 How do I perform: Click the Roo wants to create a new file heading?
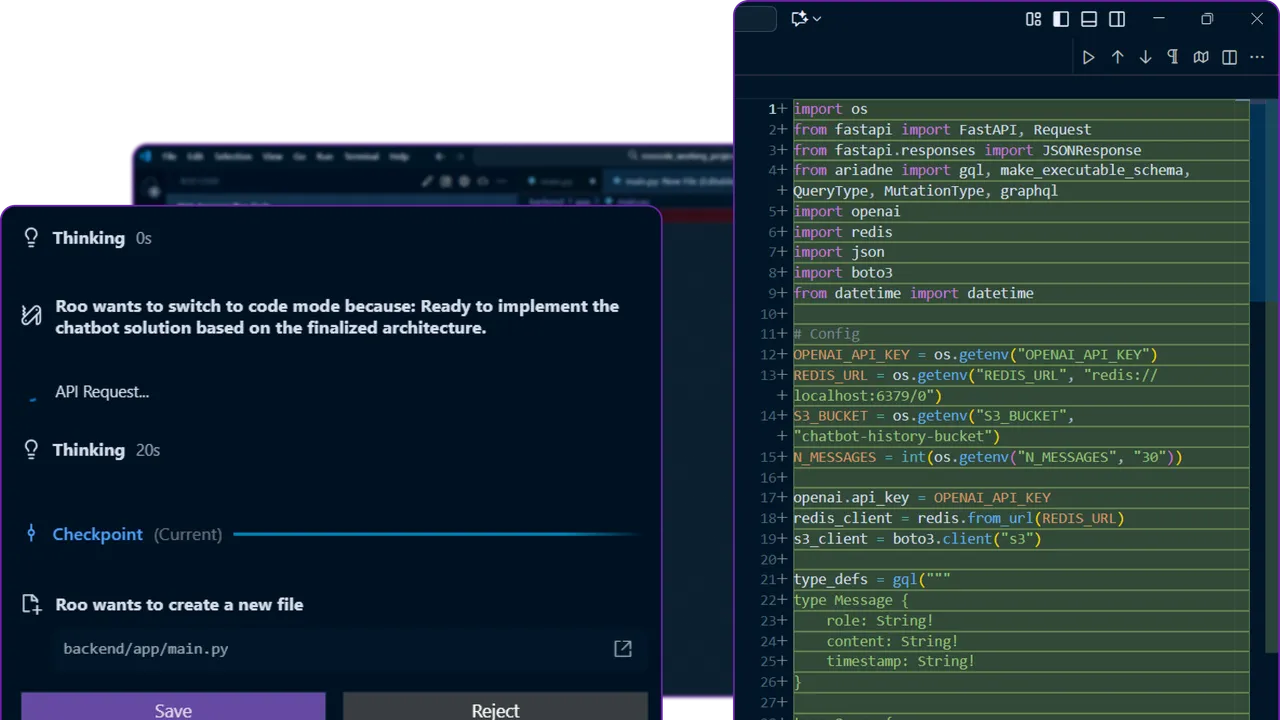click(179, 604)
